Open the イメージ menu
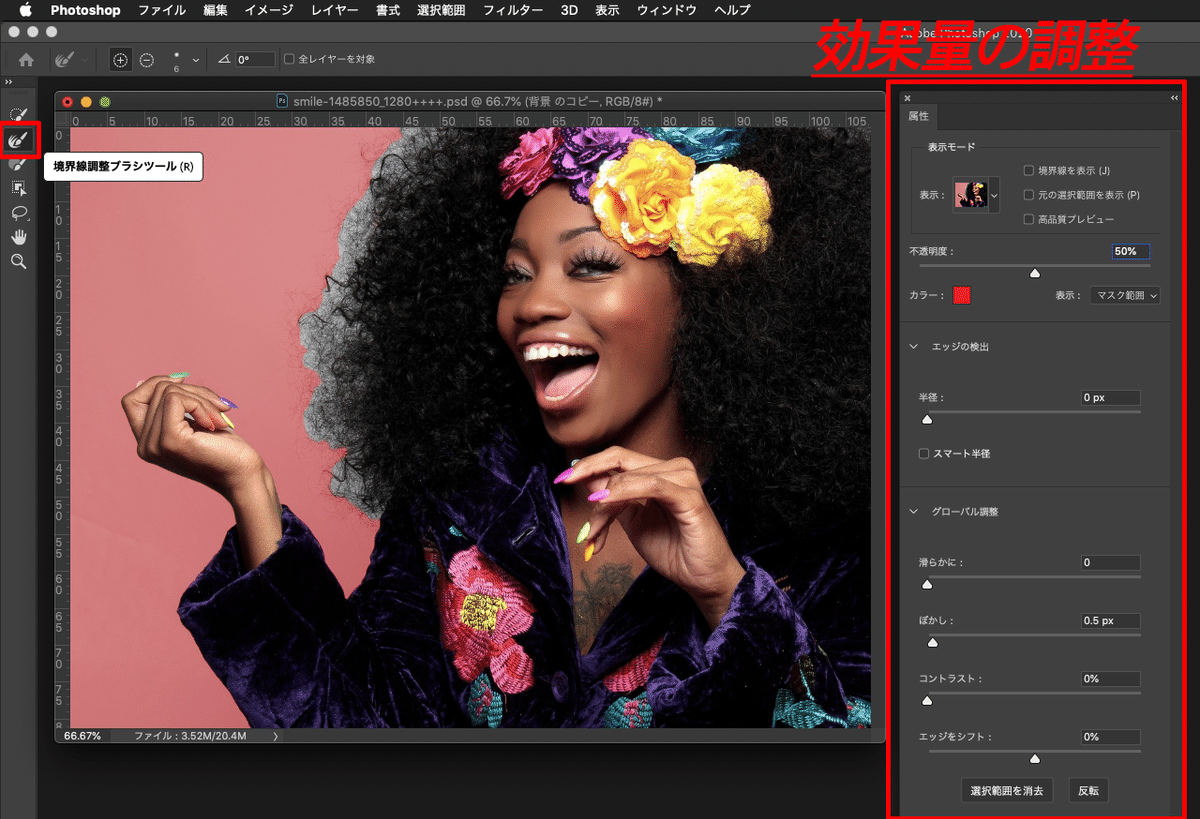Screen dimensions: 1200x819 [x=268, y=10]
